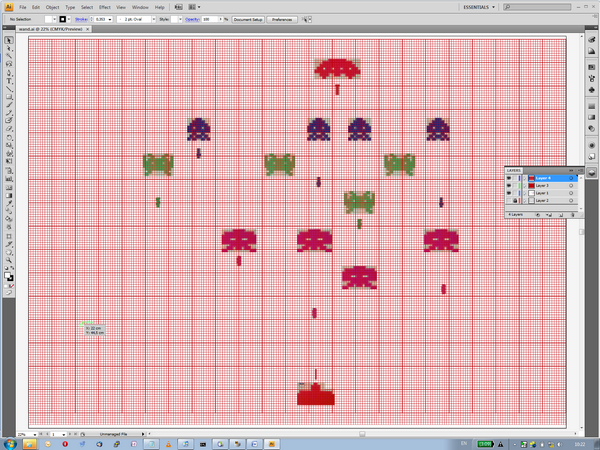
Task: Open the Object menu
Action: pyautogui.click(x=52, y=7)
